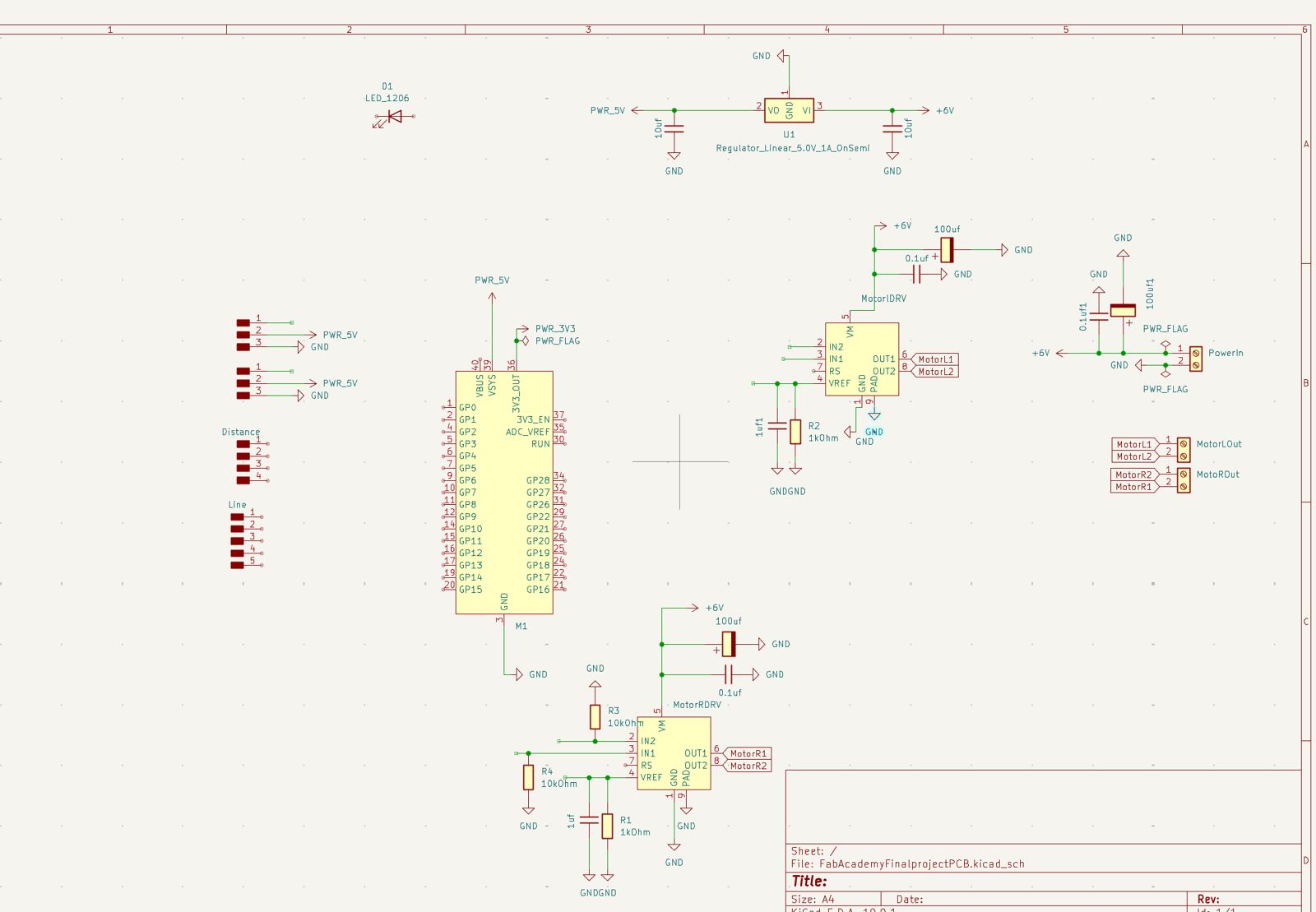The image size is (1316, 912).
Task: Select resistor R1 1kOhm symbol
Action: pyautogui.click(x=607, y=826)
